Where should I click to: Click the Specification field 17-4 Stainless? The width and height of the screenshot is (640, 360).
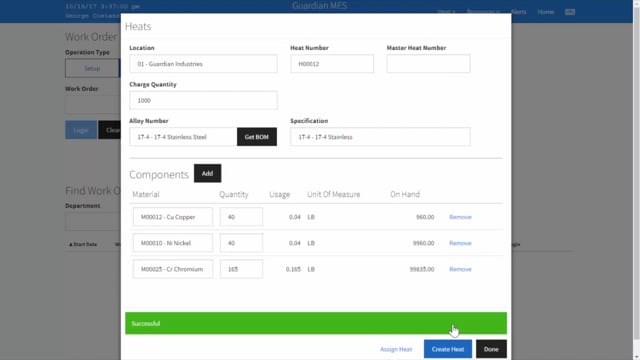tap(380, 137)
